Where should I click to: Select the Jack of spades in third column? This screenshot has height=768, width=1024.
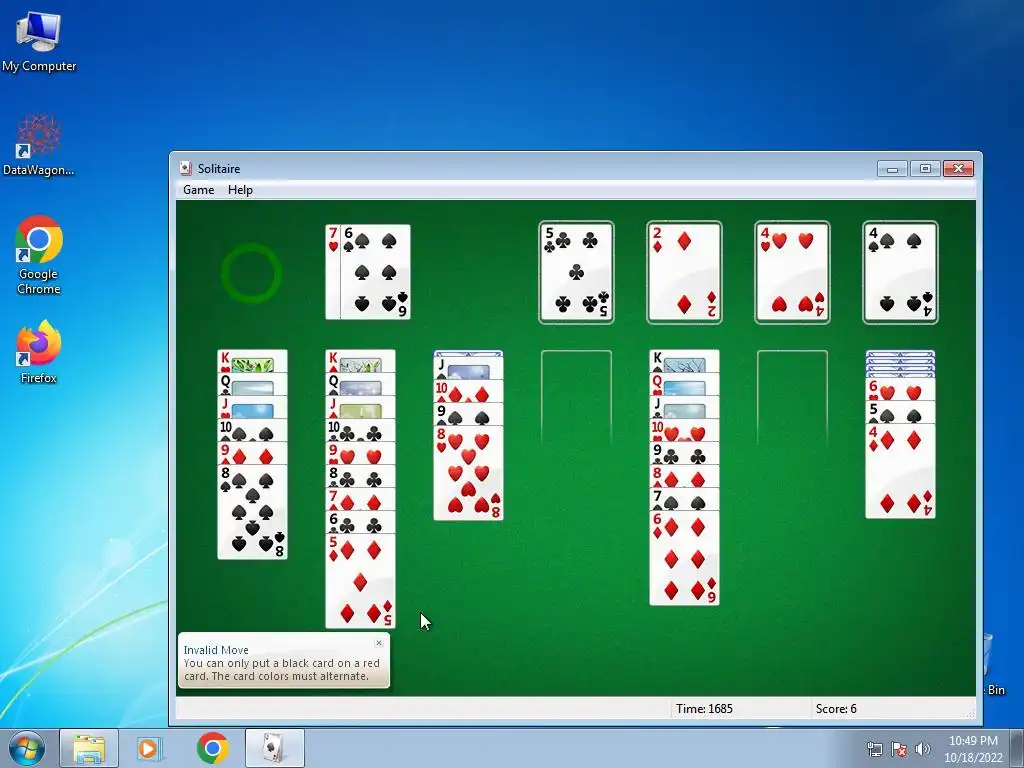tap(468, 368)
